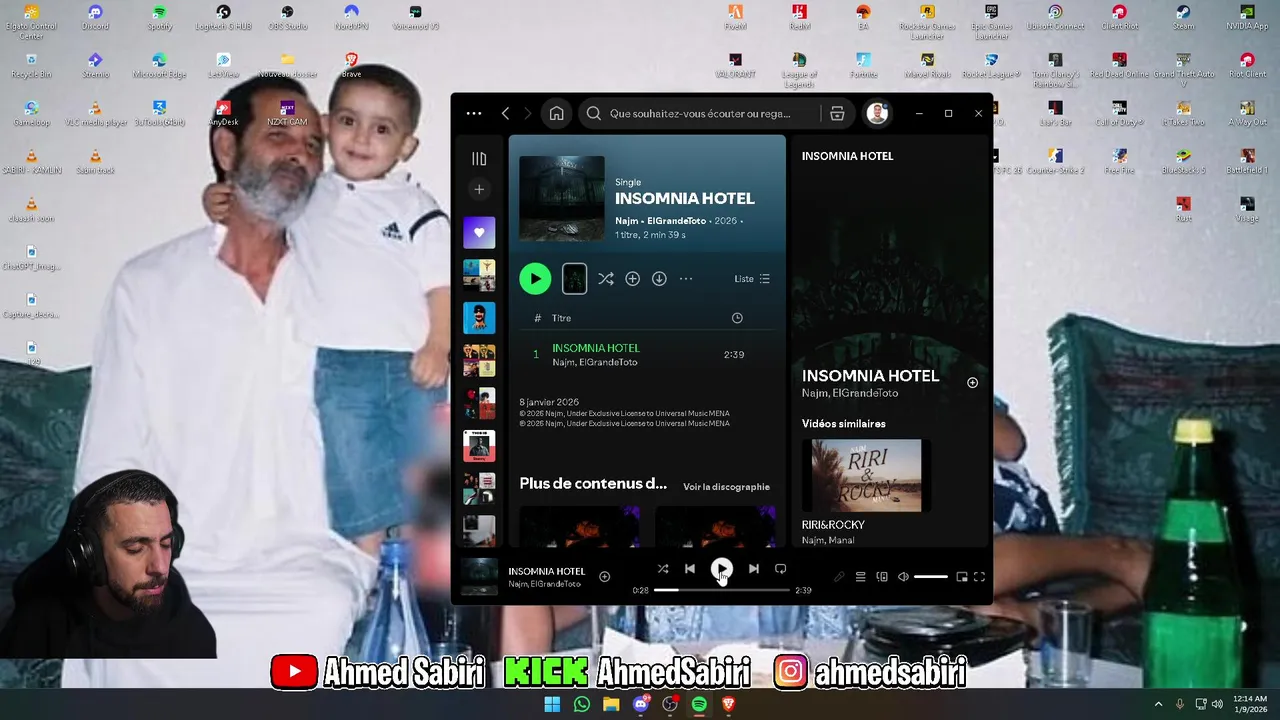The image size is (1280, 720).
Task: Open Rockstar Games Launcher shortcut
Action: point(927,22)
